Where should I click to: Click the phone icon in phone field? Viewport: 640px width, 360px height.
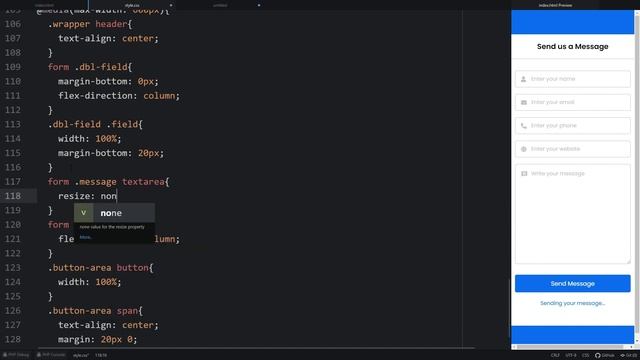[x=524, y=126]
